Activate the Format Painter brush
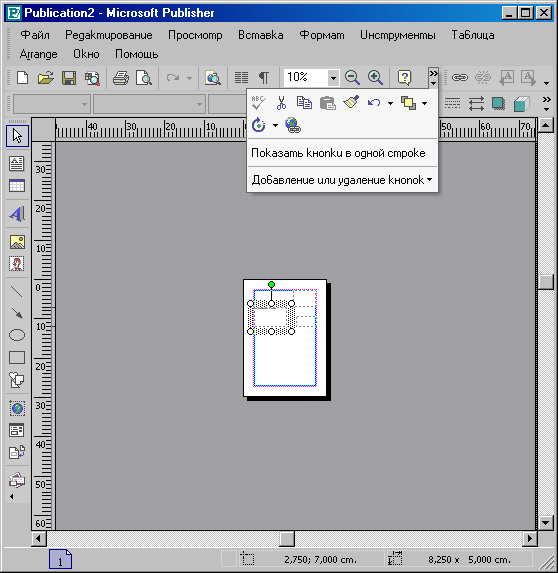The width and height of the screenshot is (558, 573). point(351,102)
